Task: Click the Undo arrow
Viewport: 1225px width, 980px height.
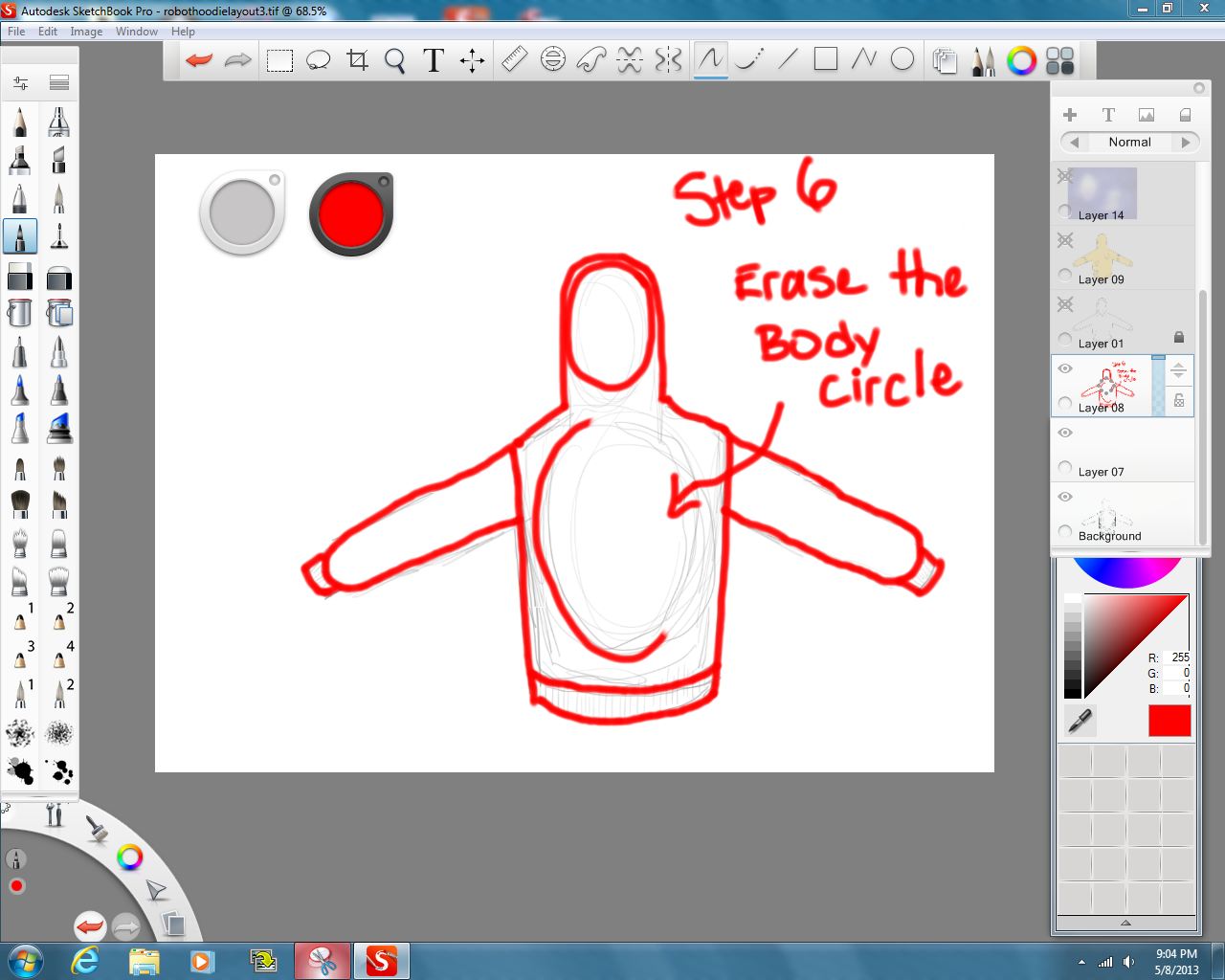Action: (197, 58)
